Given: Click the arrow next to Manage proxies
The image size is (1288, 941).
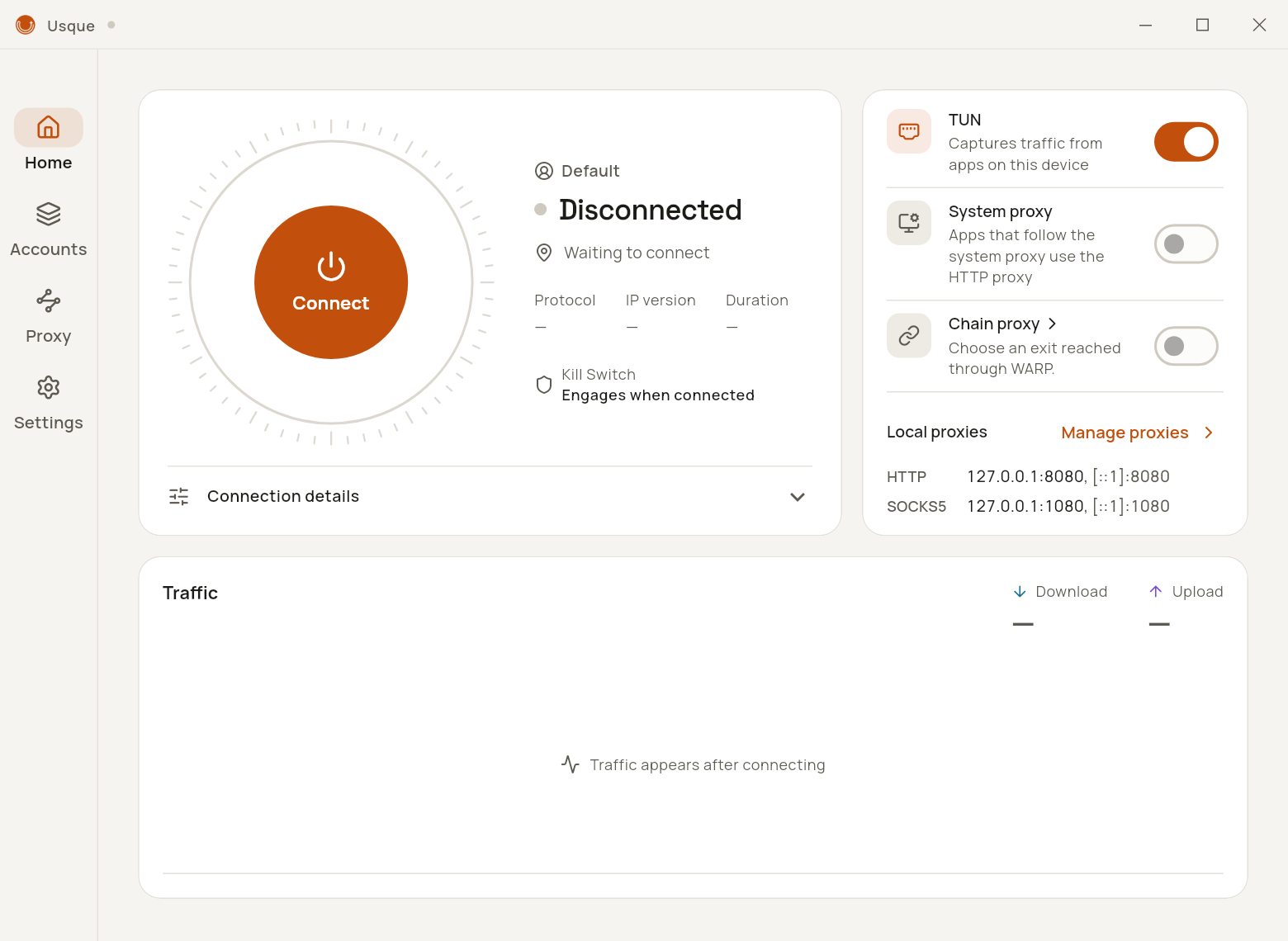Looking at the screenshot, I should [x=1209, y=433].
